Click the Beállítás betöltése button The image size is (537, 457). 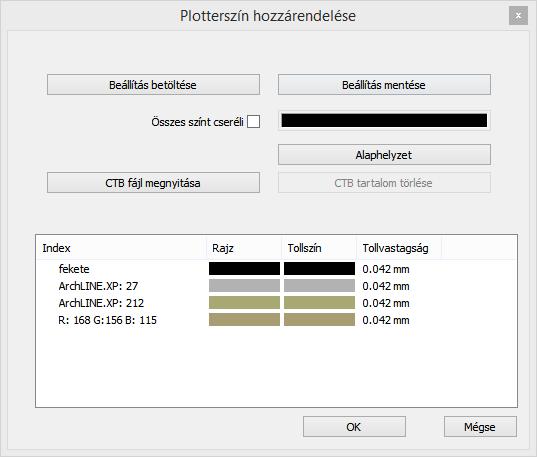click(x=153, y=85)
